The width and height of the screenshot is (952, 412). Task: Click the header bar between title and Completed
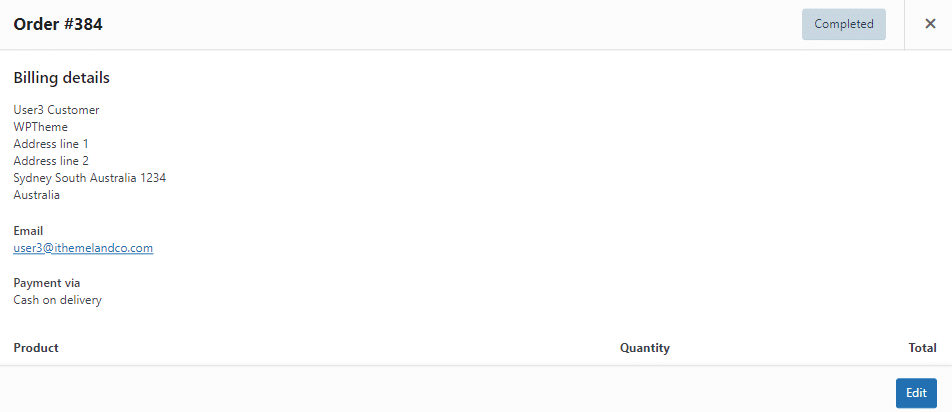click(450, 24)
